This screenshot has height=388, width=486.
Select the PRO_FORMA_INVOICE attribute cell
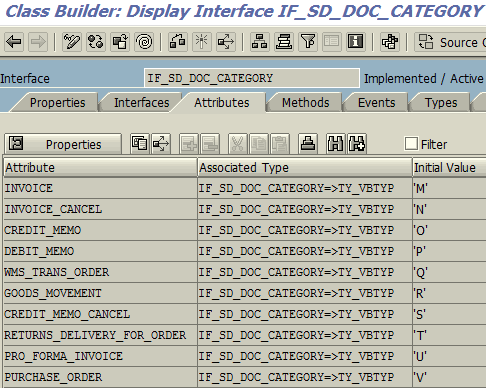click(x=100, y=356)
